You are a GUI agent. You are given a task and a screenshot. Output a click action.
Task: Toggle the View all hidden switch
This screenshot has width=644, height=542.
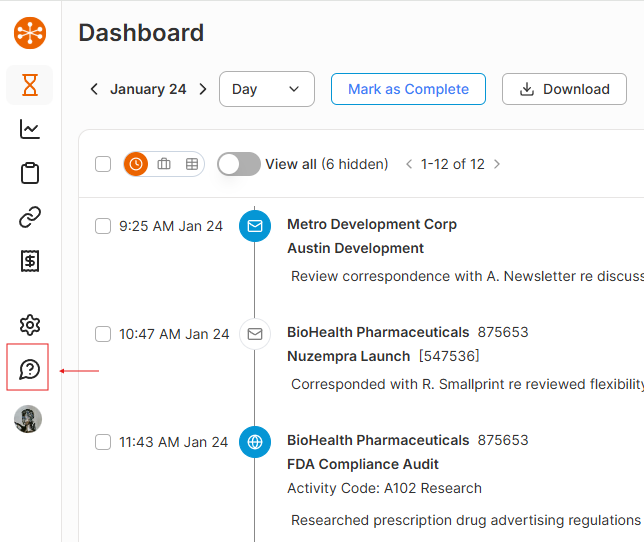[239, 164]
